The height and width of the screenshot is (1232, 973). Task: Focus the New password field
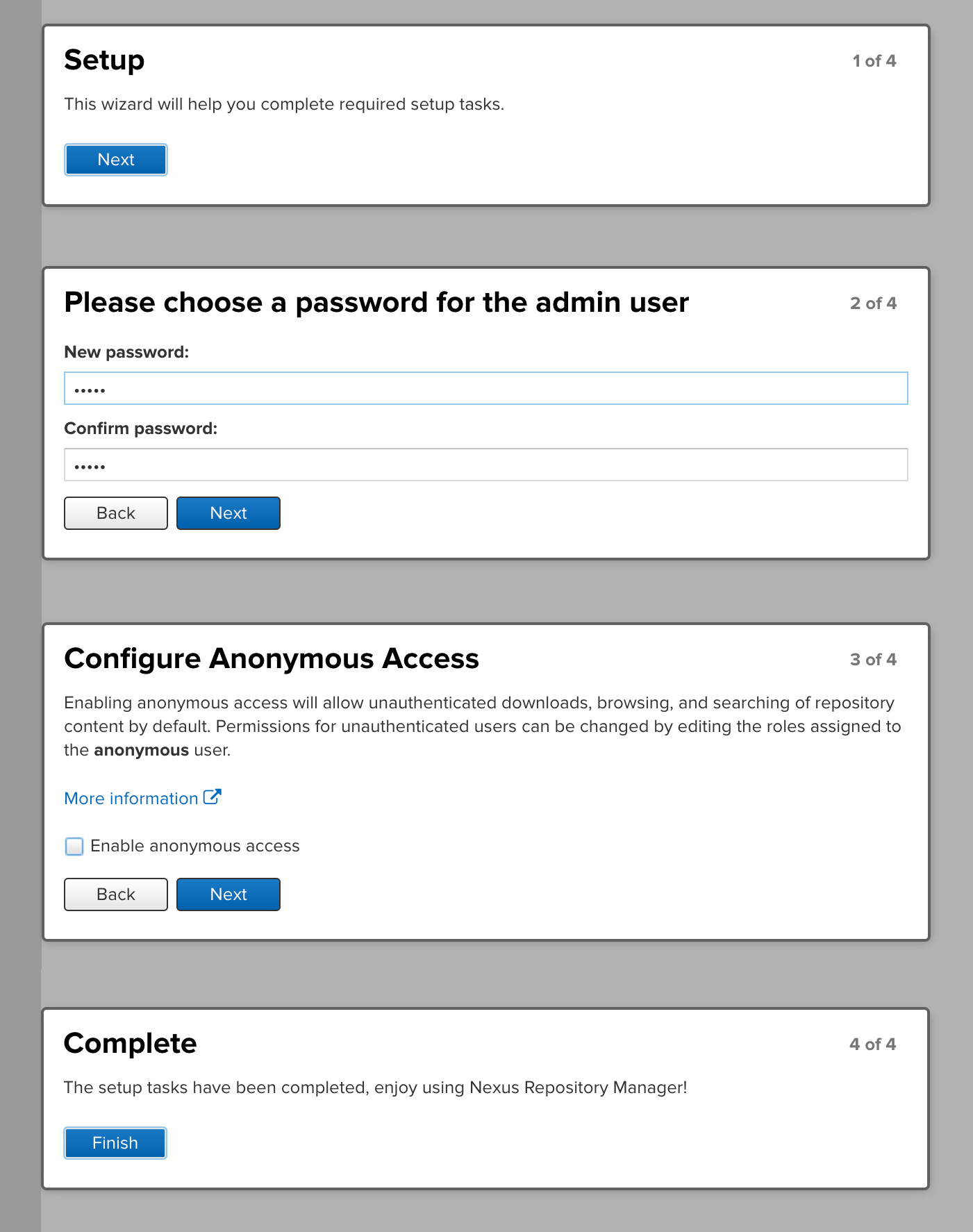click(485, 388)
